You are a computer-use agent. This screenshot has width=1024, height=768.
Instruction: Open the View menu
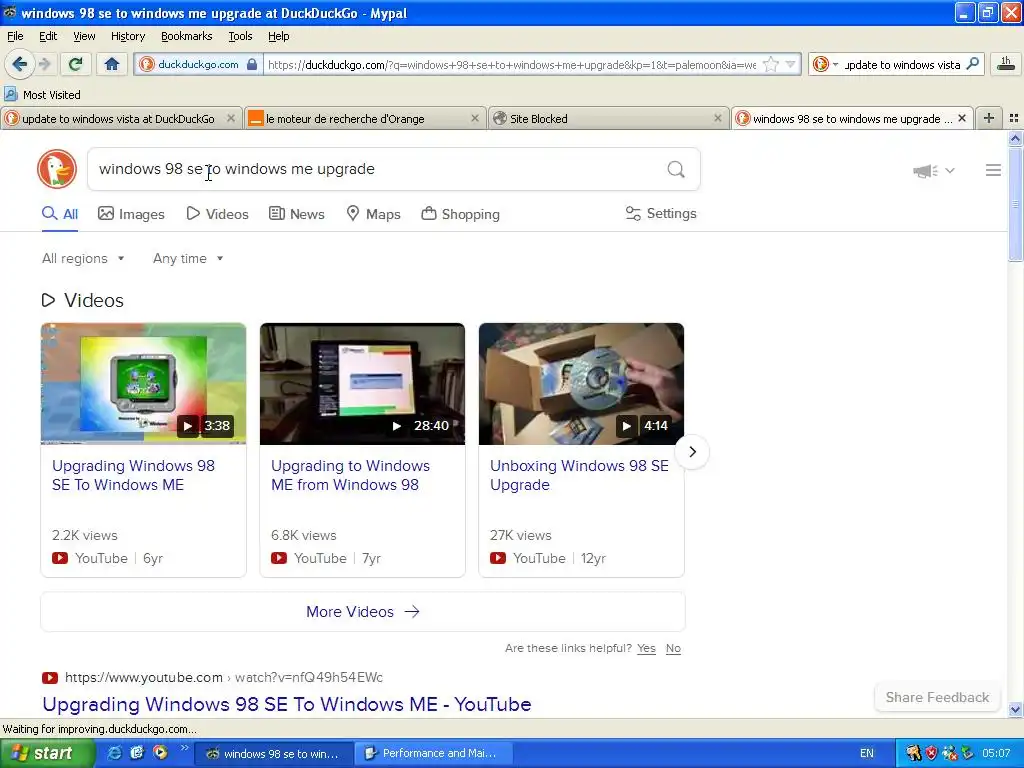pyautogui.click(x=84, y=37)
